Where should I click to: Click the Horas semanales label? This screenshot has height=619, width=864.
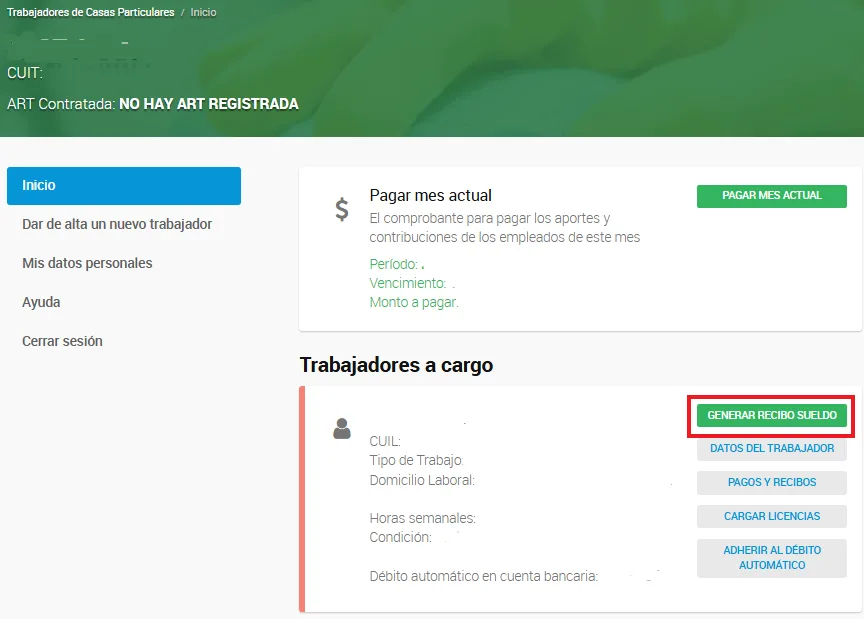(423, 518)
